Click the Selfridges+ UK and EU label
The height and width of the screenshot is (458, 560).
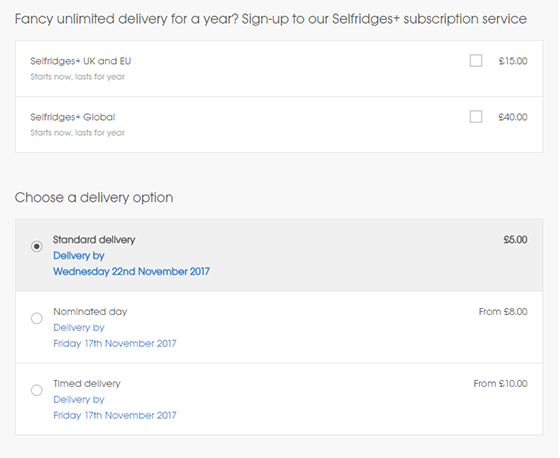[x=81, y=61]
